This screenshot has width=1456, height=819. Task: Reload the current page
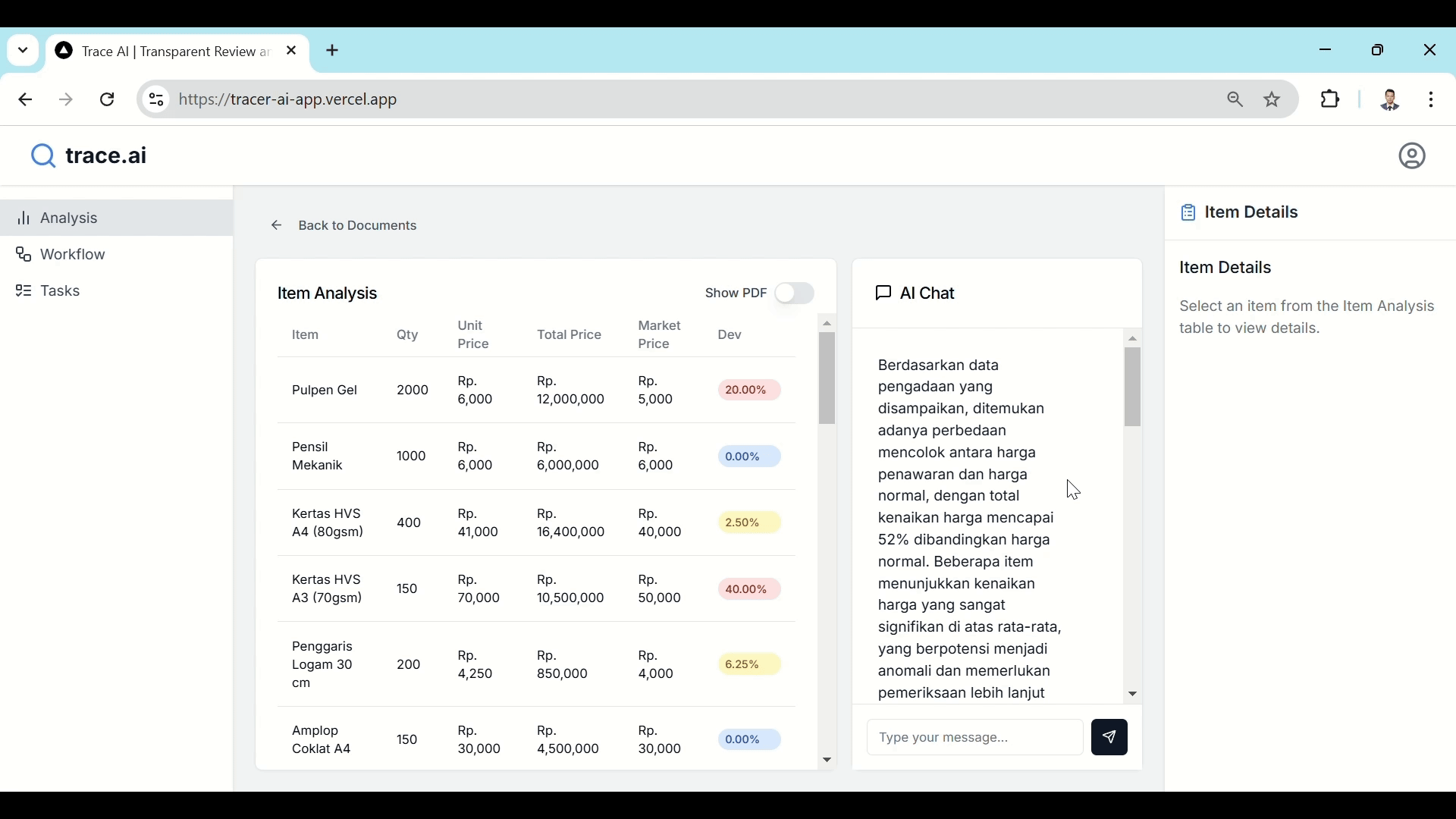point(108,100)
